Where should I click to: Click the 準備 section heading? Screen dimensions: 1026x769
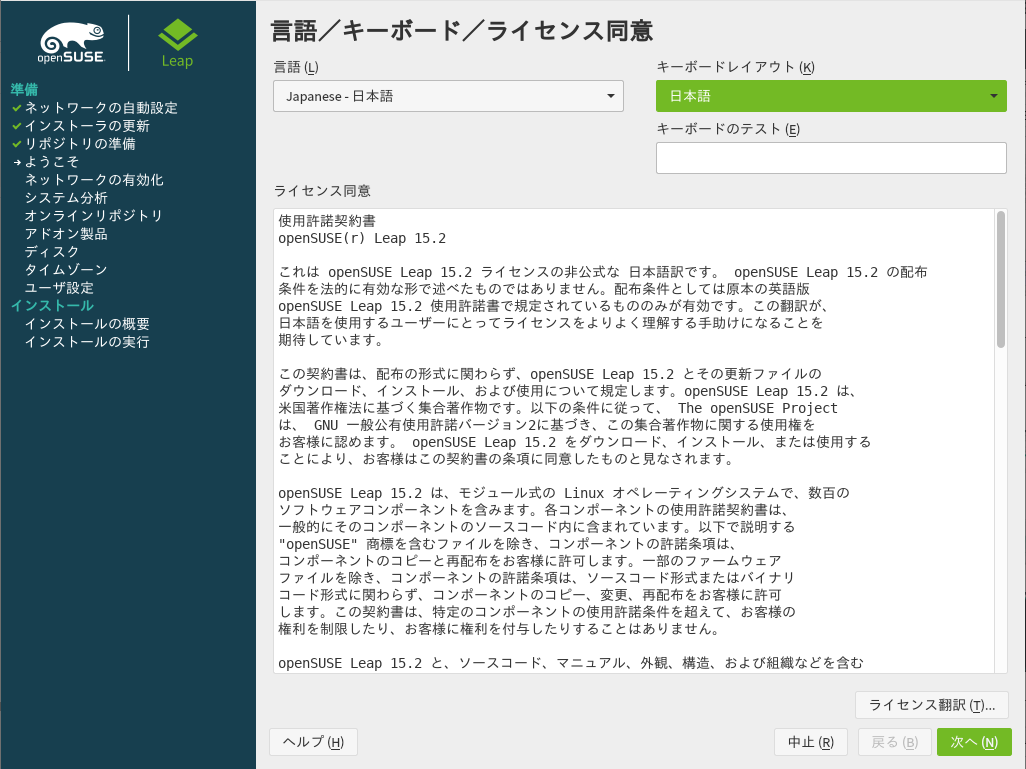[x=24, y=90]
